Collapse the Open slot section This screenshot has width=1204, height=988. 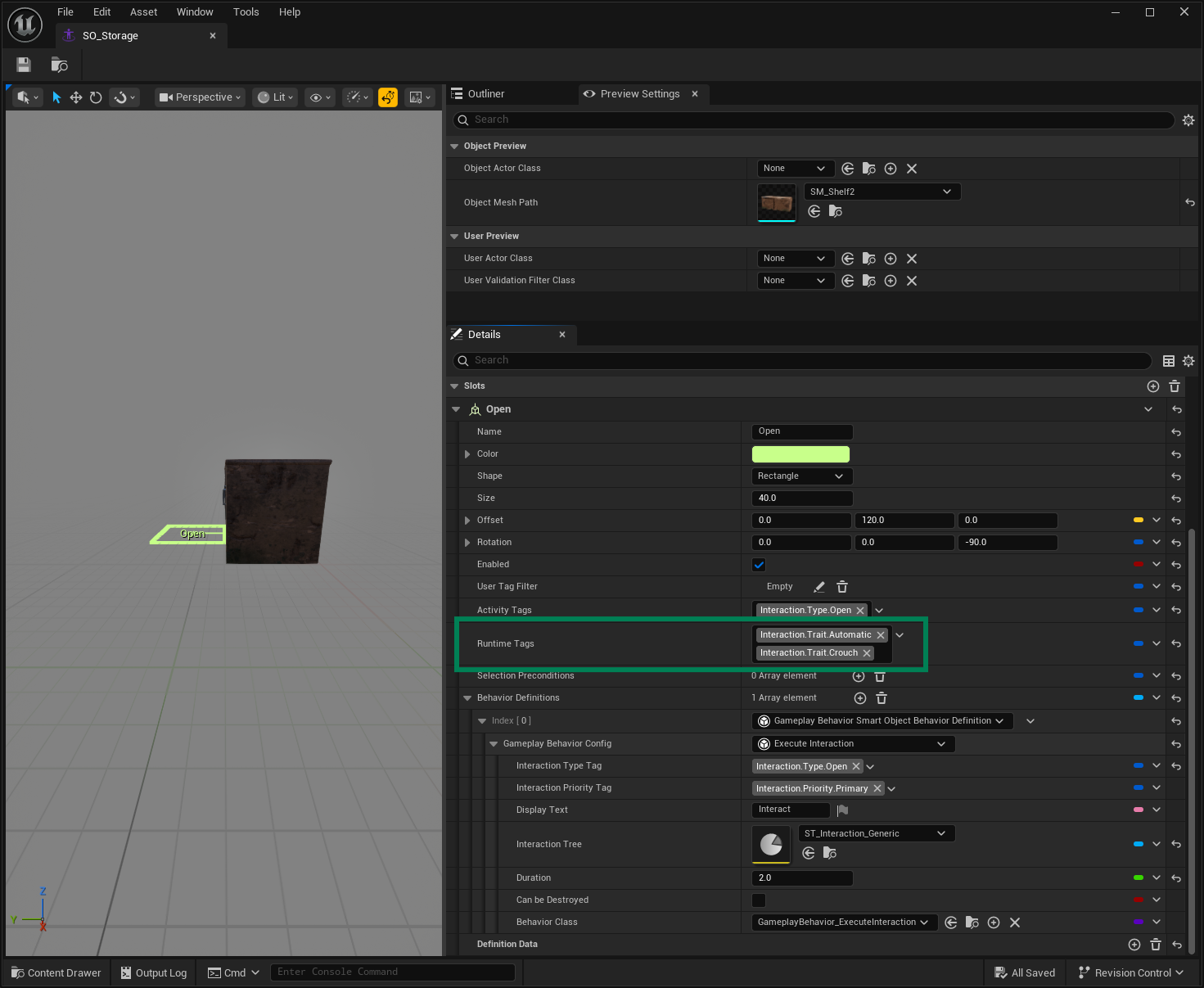click(x=457, y=408)
